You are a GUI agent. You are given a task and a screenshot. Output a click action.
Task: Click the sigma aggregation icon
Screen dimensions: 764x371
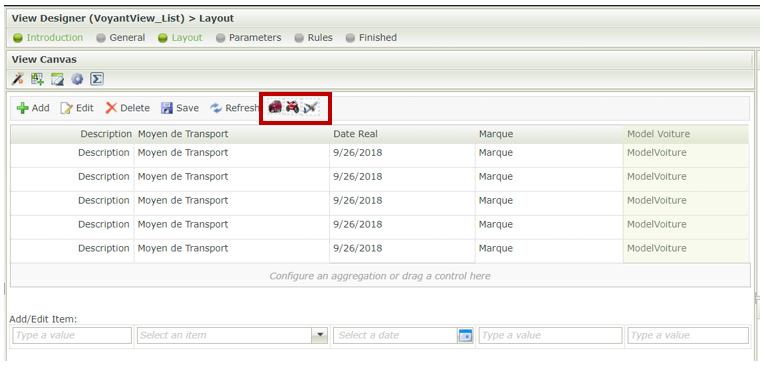tap(97, 79)
